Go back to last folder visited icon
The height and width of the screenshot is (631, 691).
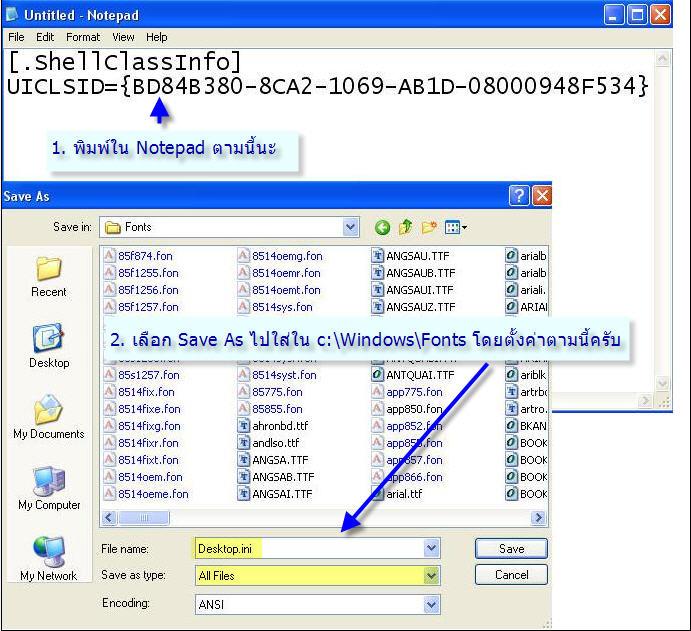(x=382, y=227)
